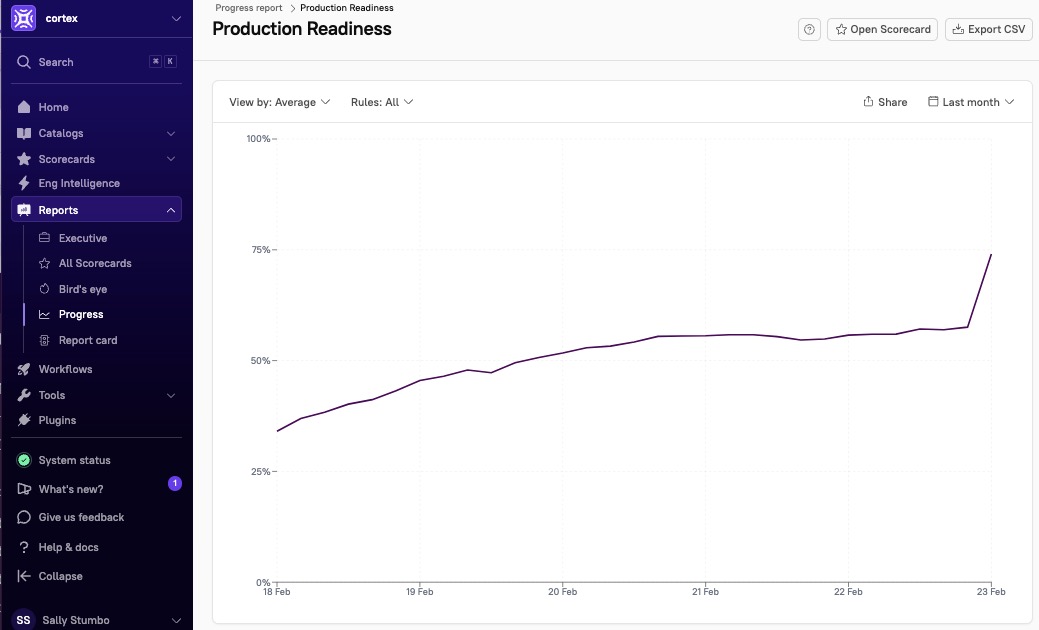
Task: Click the Open Scorecard button
Action: [881, 30]
